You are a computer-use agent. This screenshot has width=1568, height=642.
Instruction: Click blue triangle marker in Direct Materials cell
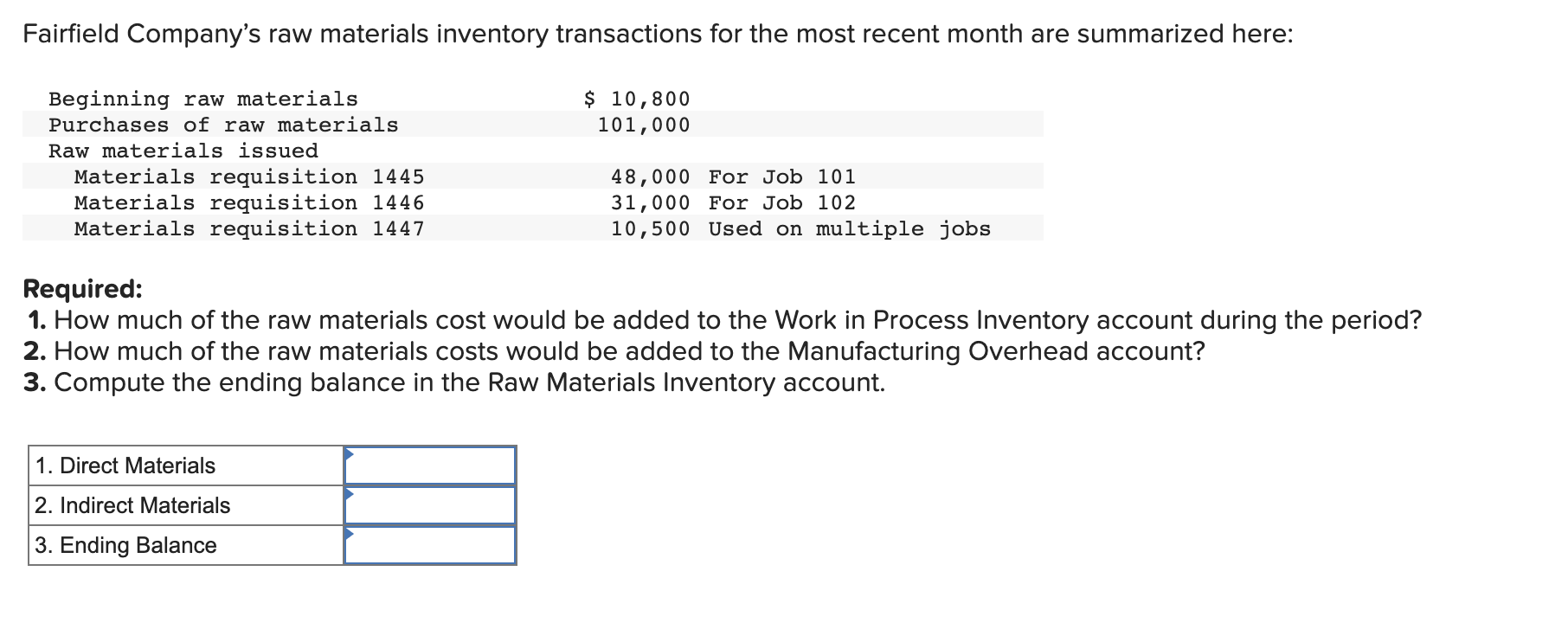[x=349, y=453]
